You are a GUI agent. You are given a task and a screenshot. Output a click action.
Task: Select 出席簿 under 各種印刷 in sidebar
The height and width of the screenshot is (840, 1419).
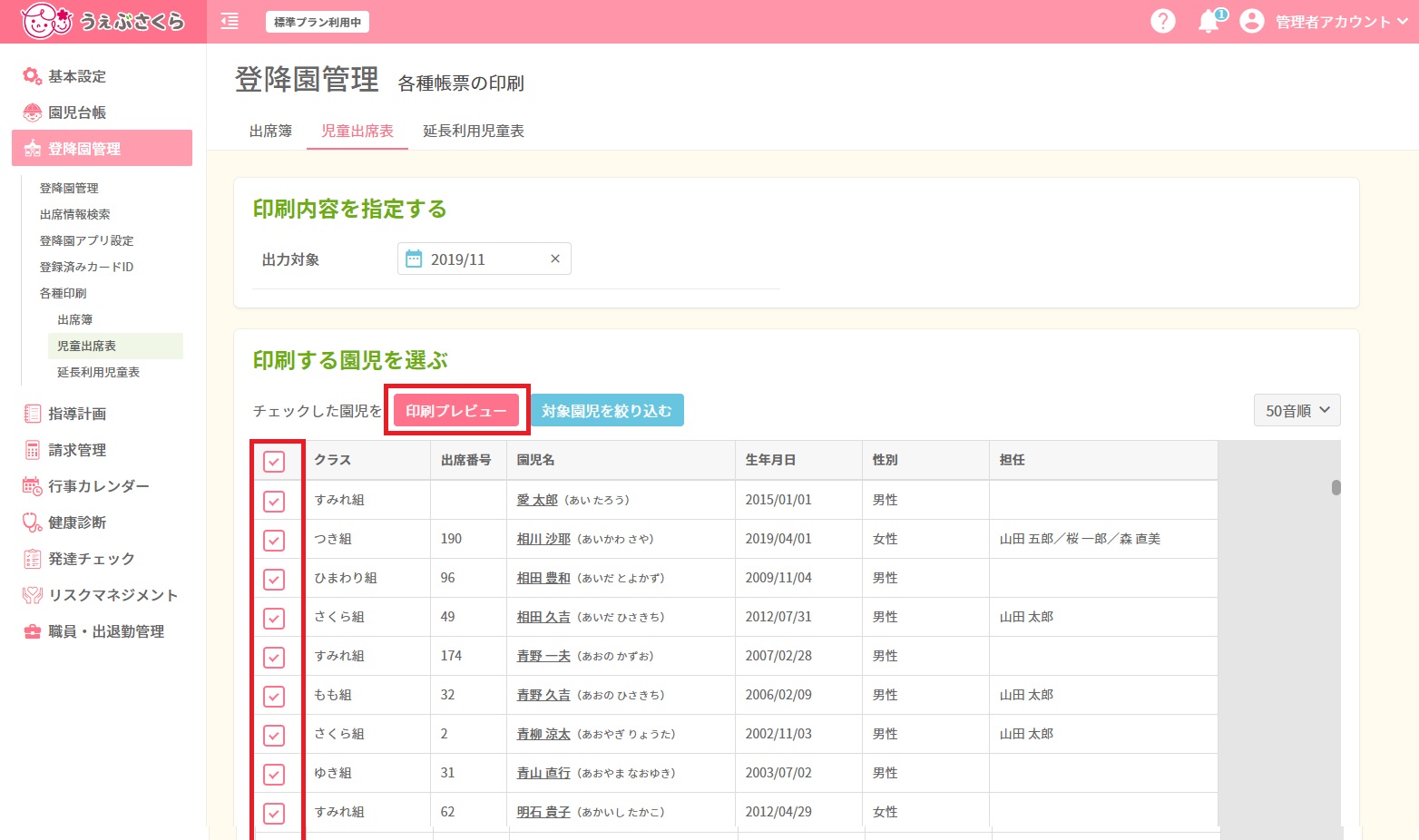[x=74, y=319]
